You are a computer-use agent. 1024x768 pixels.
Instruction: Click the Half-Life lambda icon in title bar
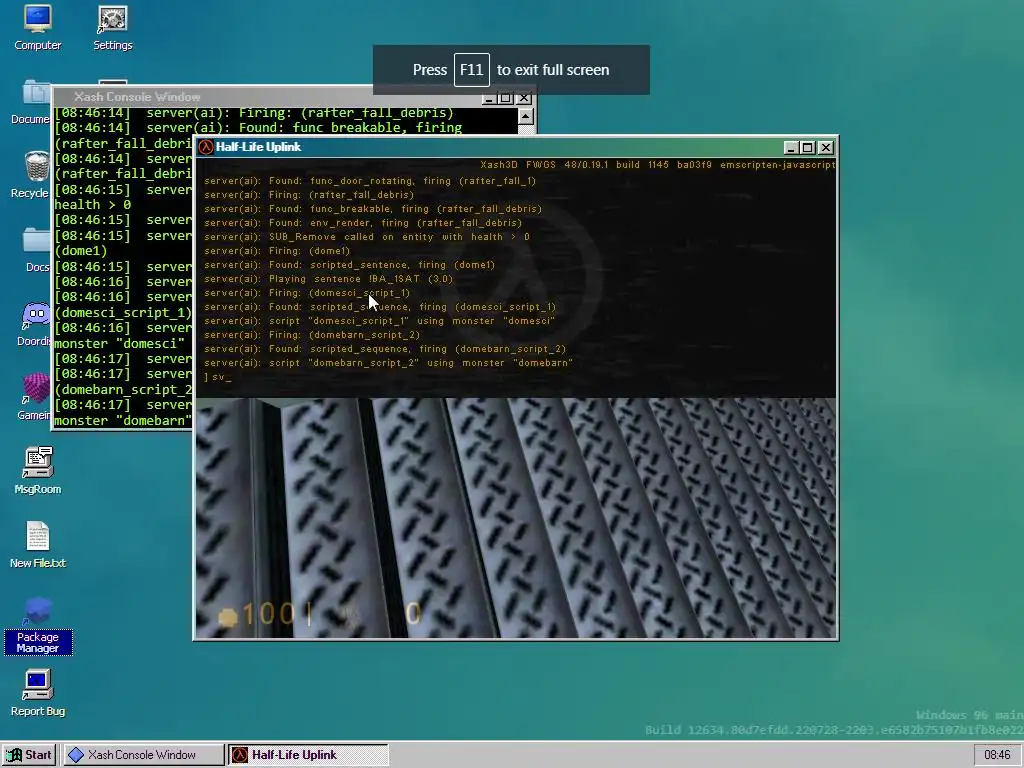point(206,147)
